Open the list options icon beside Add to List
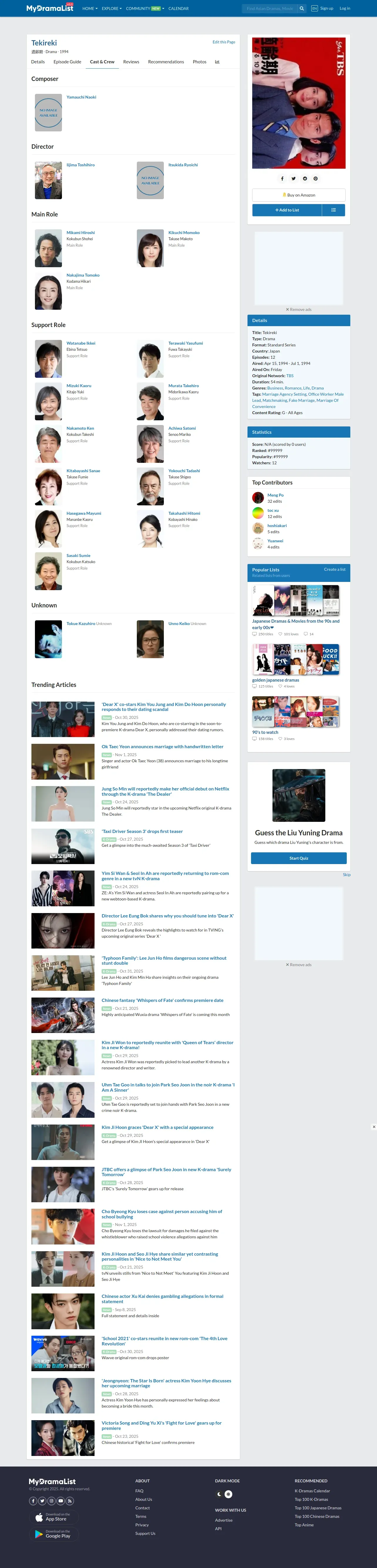Image resolution: width=377 pixels, height=1568 pixels. tap(333, 210)
